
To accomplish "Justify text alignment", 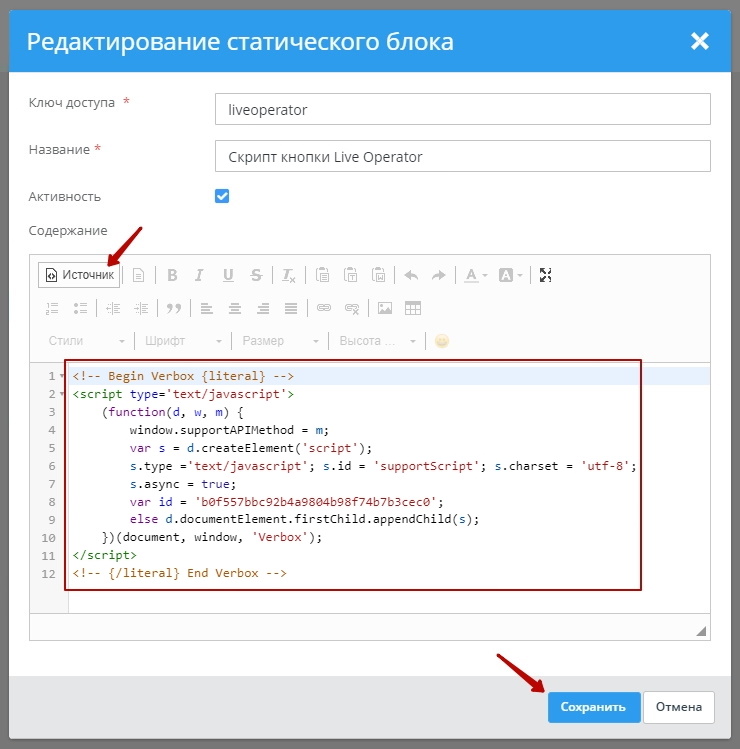I will tap(291, 308).
